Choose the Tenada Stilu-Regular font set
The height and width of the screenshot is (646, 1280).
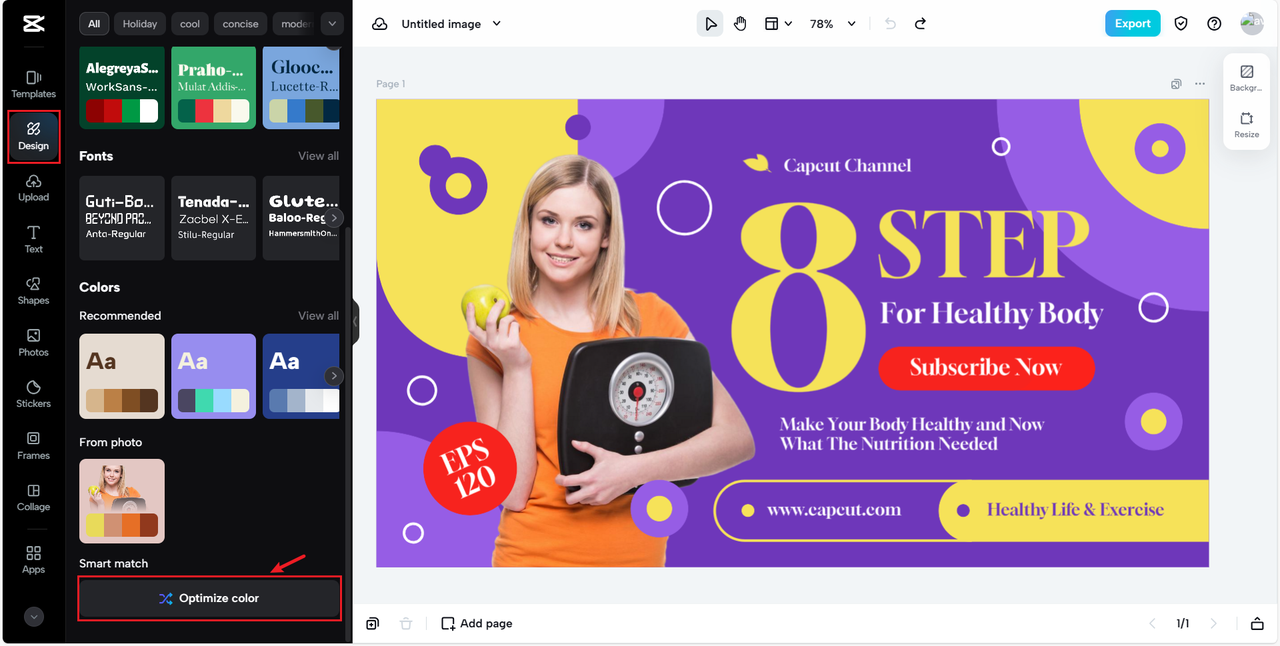click(x=213, y=218)
